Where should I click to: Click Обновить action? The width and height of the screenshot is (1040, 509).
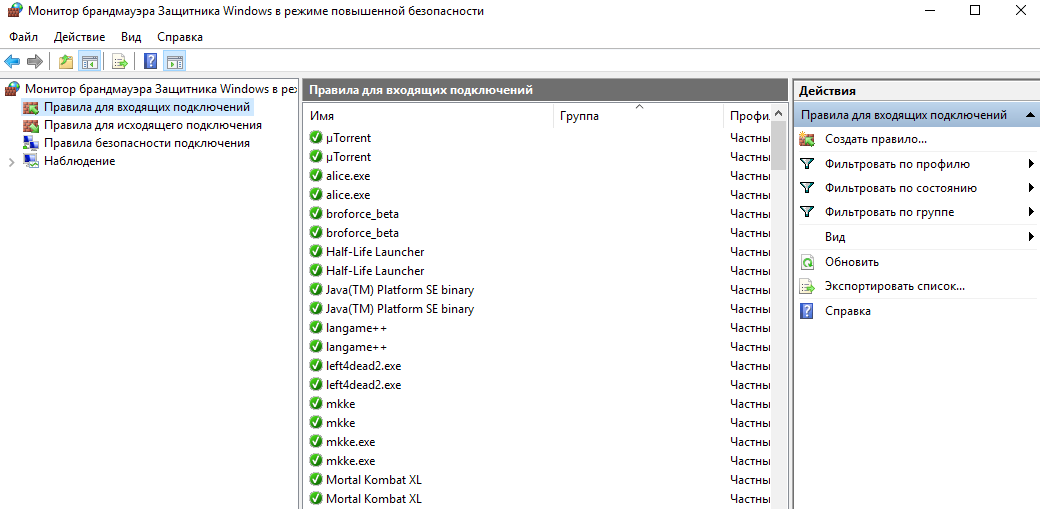pos(852,262)
